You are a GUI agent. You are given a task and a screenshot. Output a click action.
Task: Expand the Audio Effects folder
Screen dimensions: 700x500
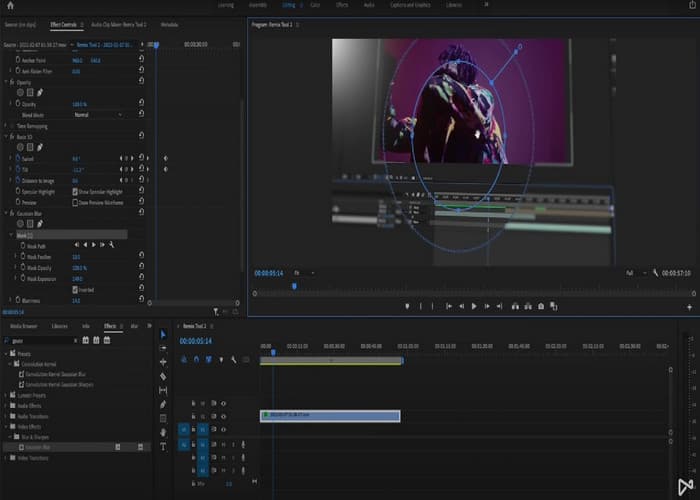(6, 405)
